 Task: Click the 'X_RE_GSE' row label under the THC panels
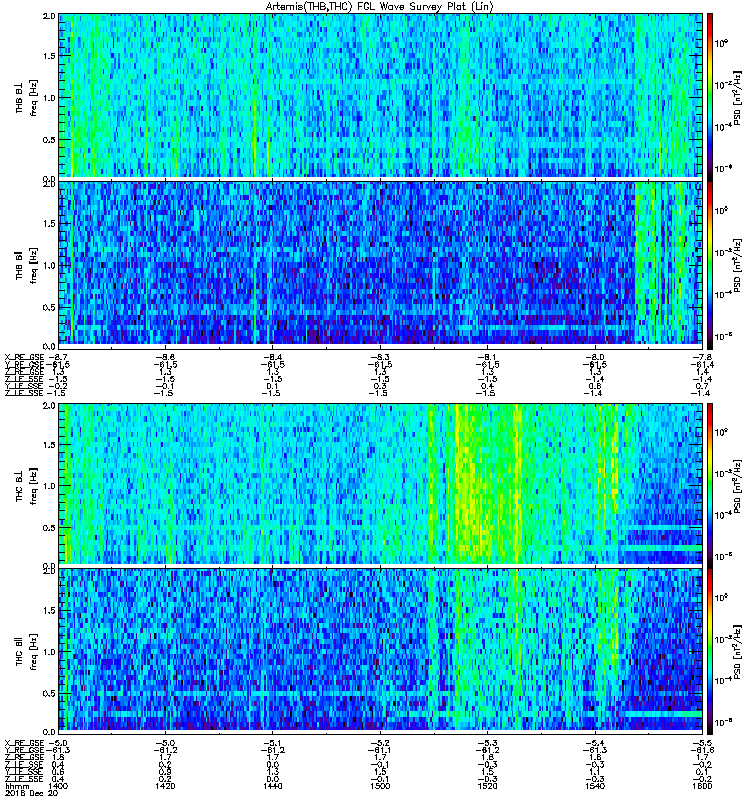(24, 743)
